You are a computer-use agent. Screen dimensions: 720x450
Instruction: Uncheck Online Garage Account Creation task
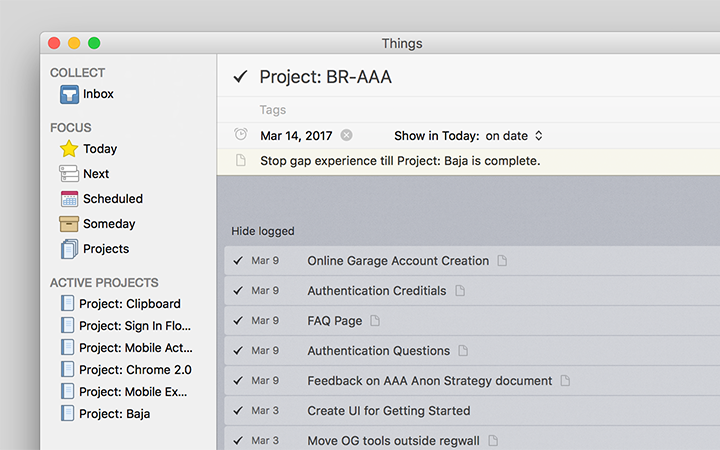238,261
